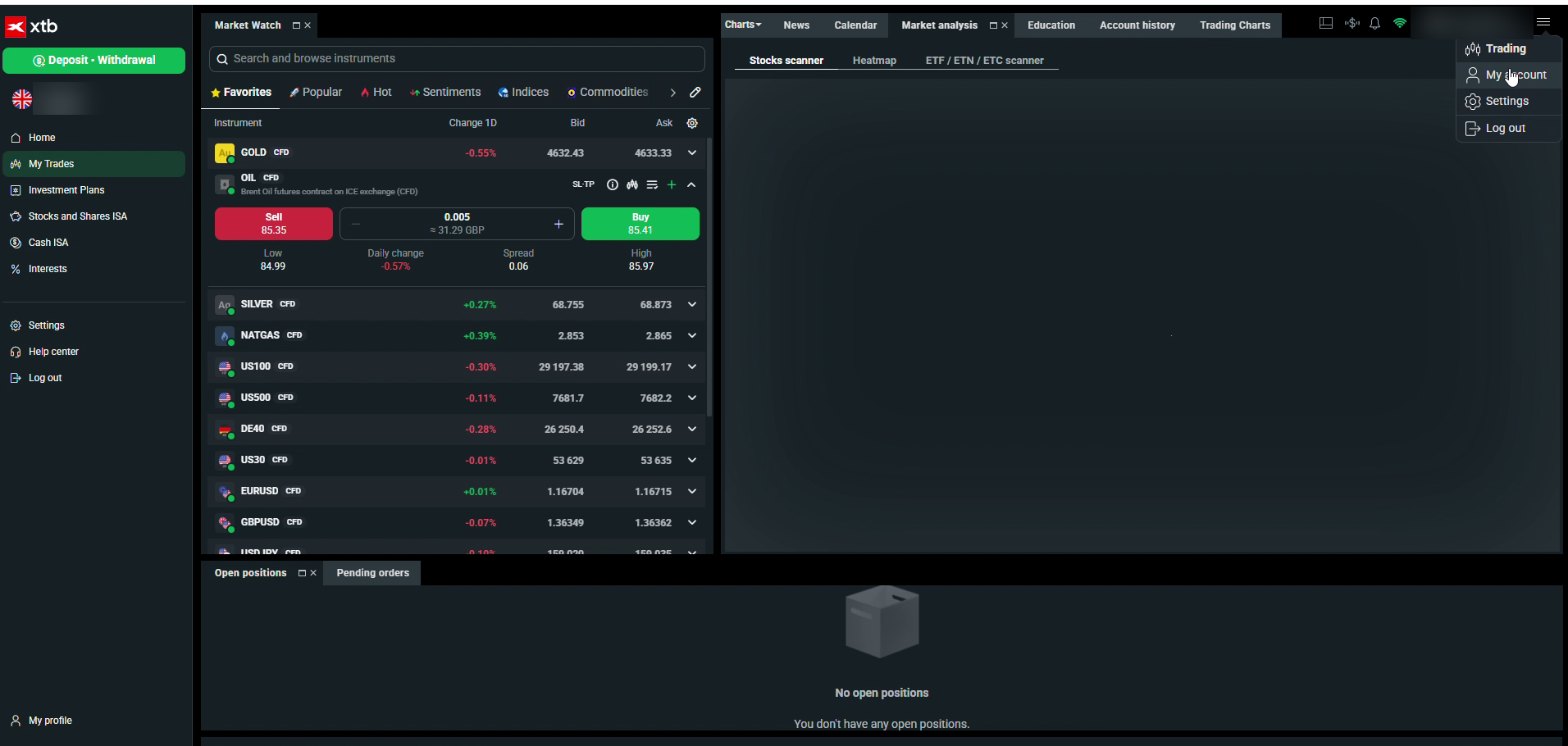The width and height of the screenshot is (1568, 746).
Task: Expand the GOLD instrument row
Action: coord(692,153)
